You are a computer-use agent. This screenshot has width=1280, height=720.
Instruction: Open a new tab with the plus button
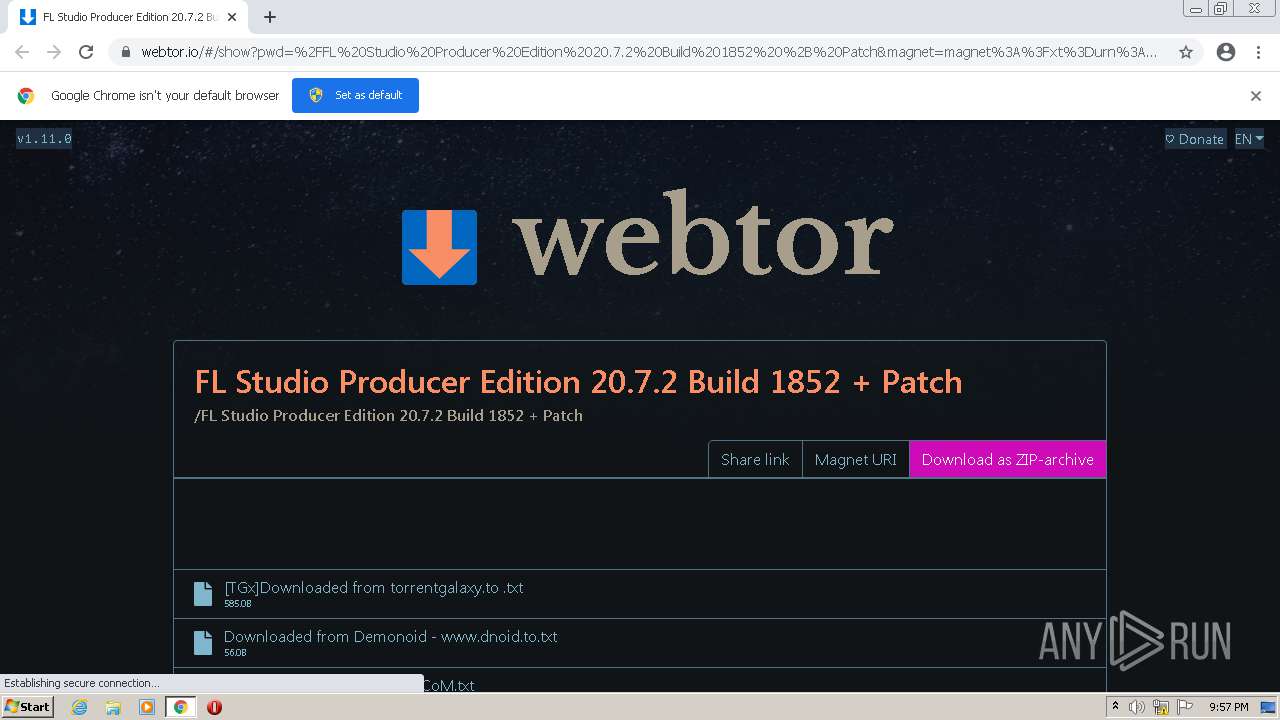tap(270, 17)
